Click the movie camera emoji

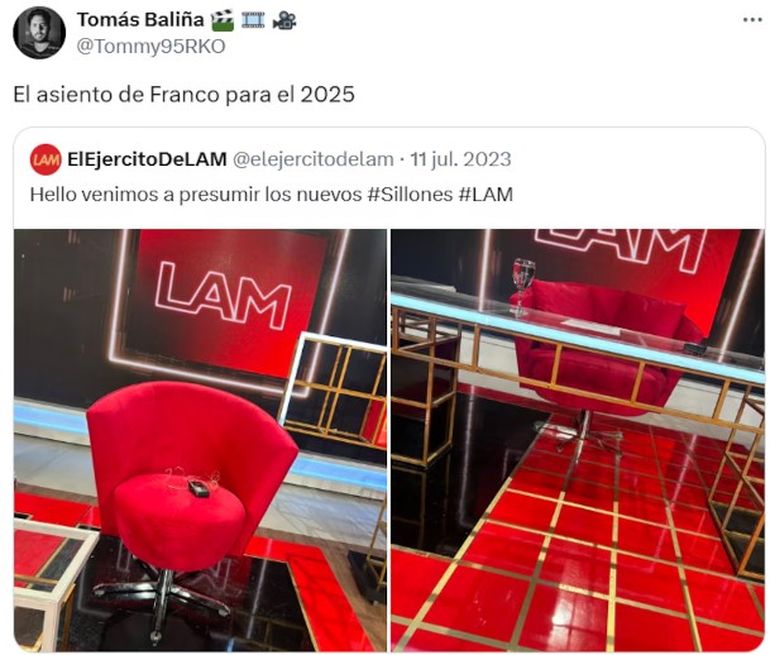[x=284, y=21]
